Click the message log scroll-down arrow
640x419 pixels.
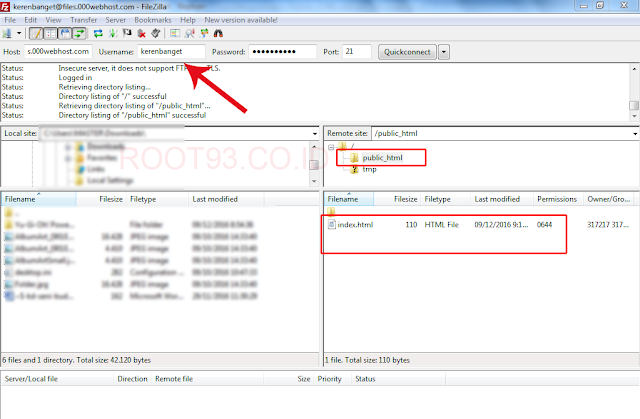pos(634,116)
